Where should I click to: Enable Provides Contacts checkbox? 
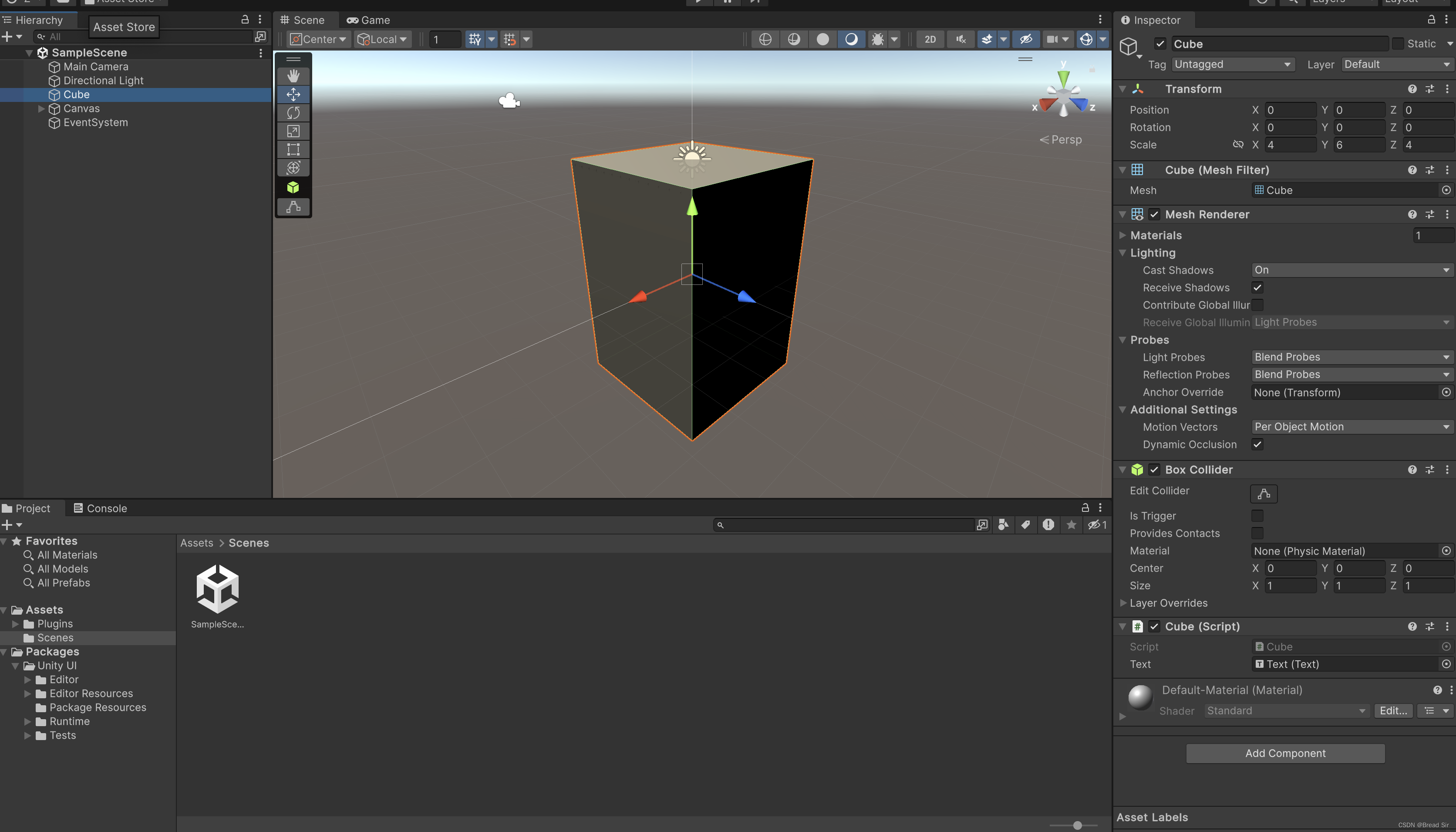tap(1257, 533)
